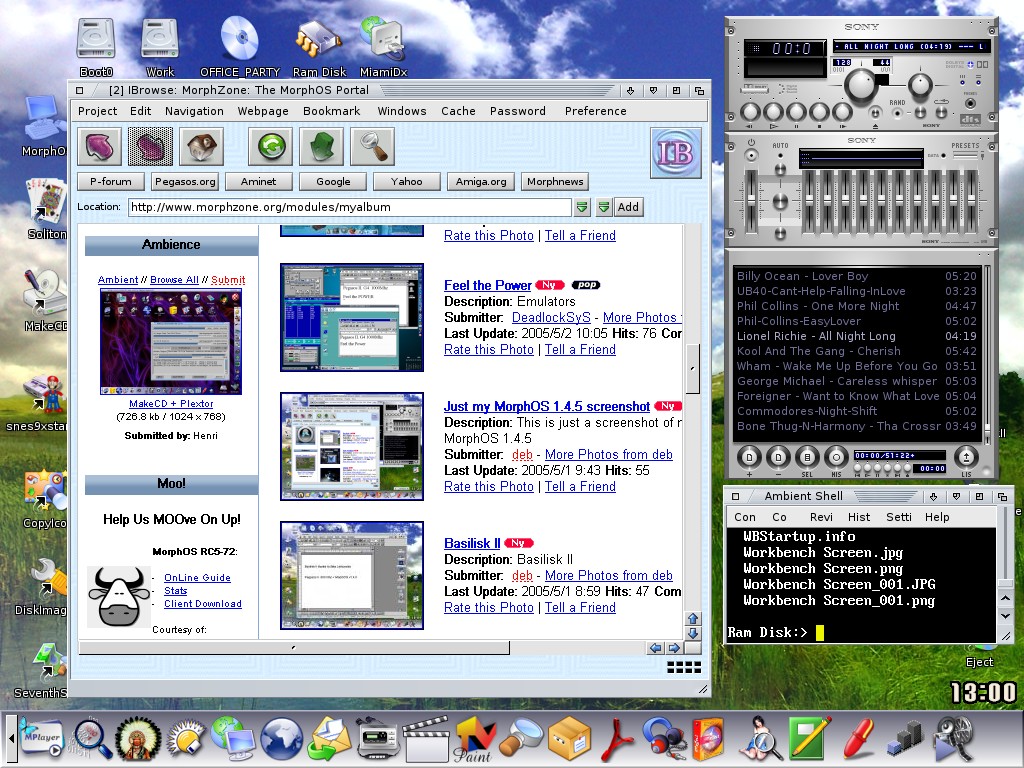1024x768 pixels.
Task: Click the IBrowse Back arrow button
Action: pos(99,146)
